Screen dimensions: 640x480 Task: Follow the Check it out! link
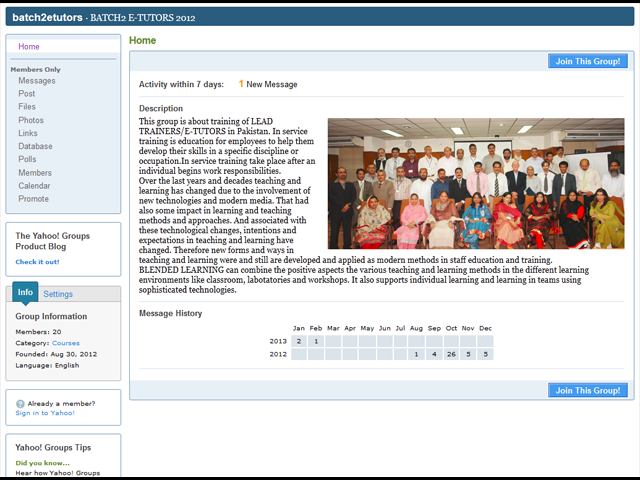38,262
